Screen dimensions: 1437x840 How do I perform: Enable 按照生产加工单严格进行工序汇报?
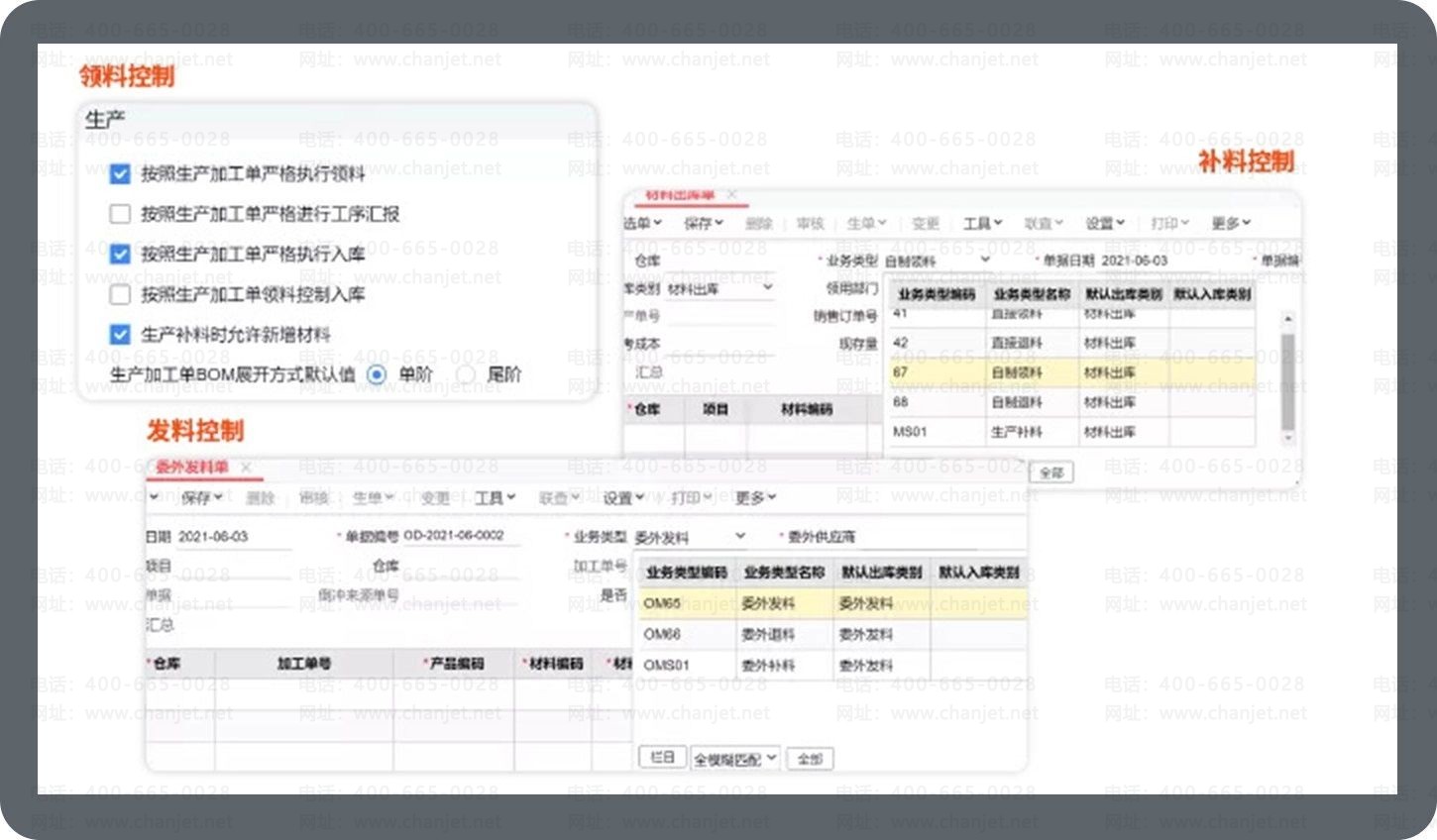click(x=120, y=214)
